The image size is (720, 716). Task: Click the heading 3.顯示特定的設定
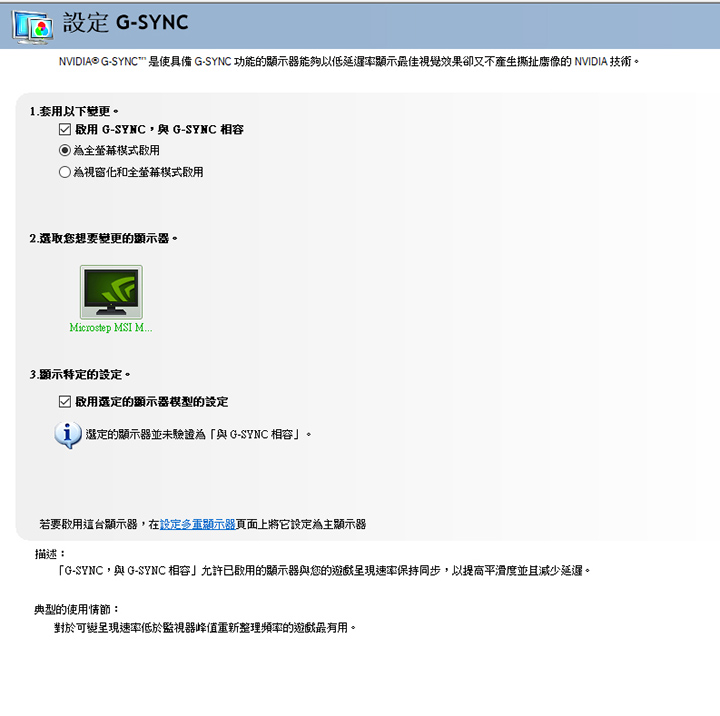pos(80,374)
